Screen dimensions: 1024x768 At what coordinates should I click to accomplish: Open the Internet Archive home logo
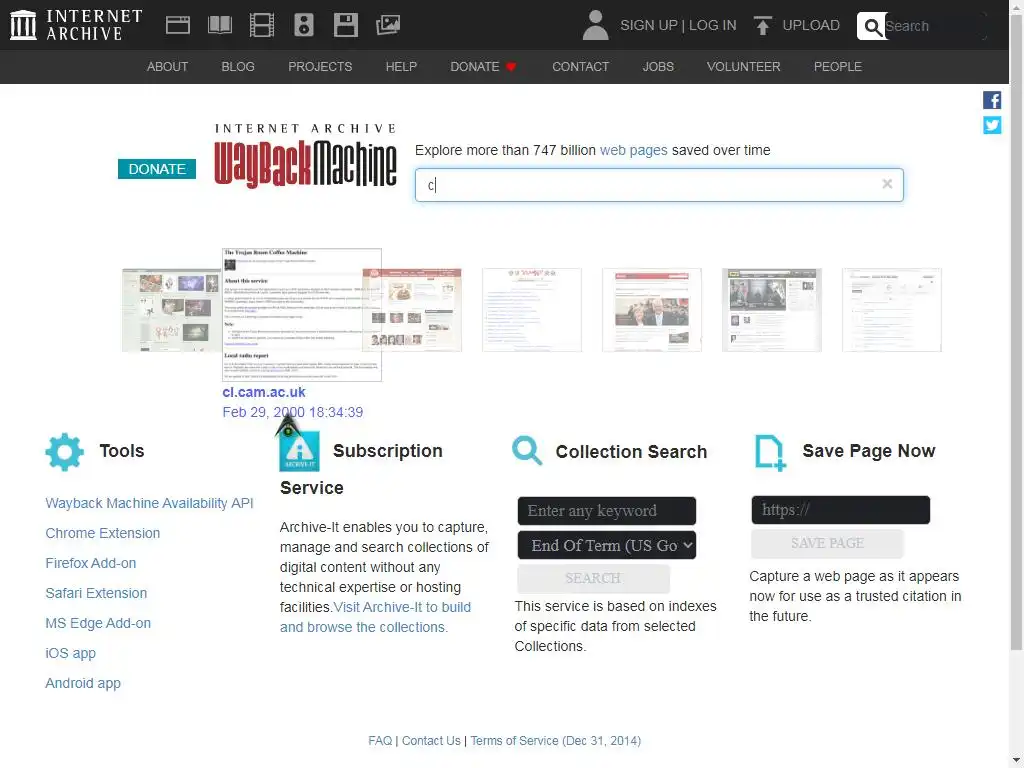coord(76,25)
